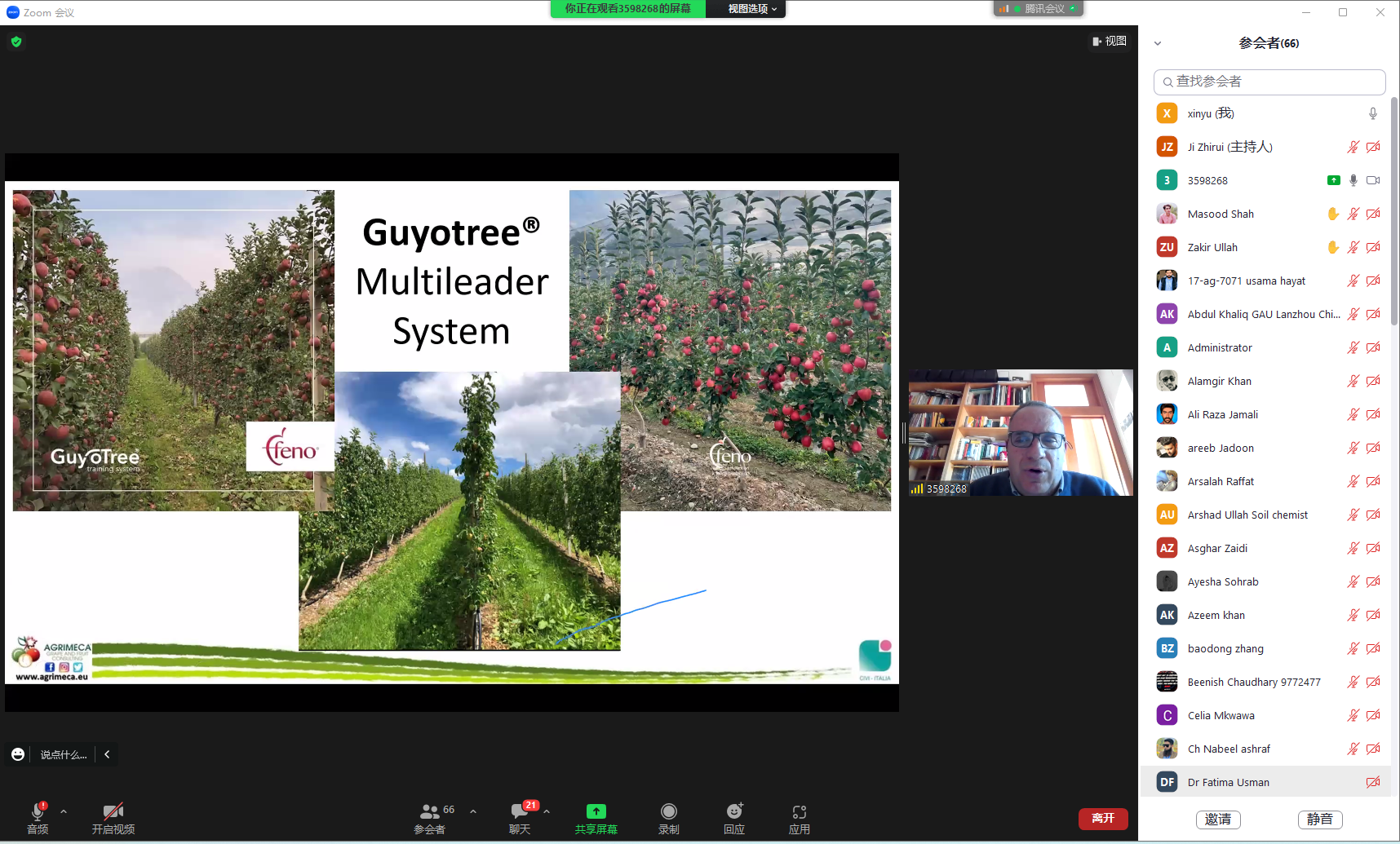Select Dr Fatima Usman in participant list
The width and height of the screenshot is (1400, 844).
1228,782
